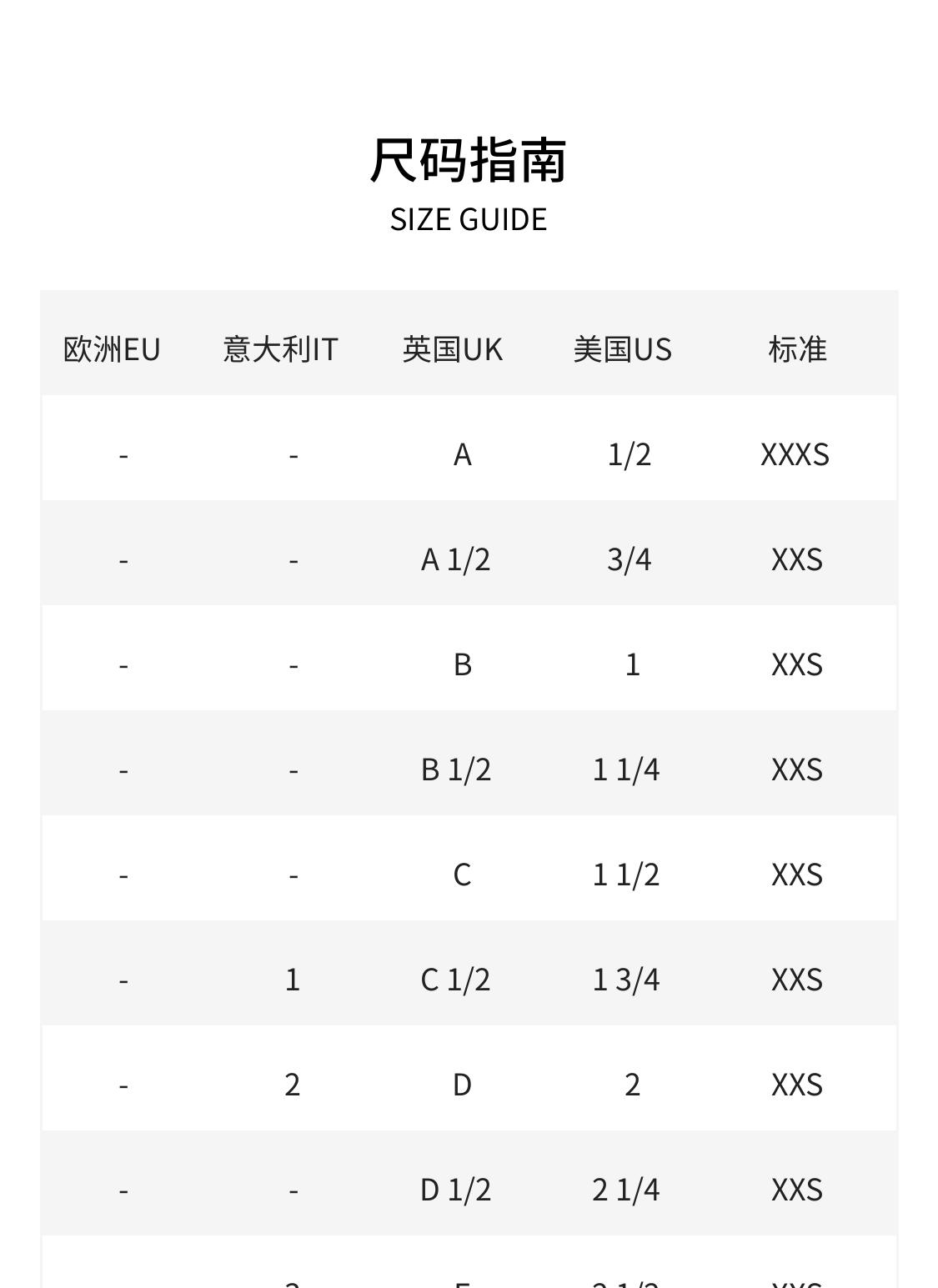This screenshot has width=938, height=1288.
Task: Click the 意大利IT column header
Action: (281, 348)
